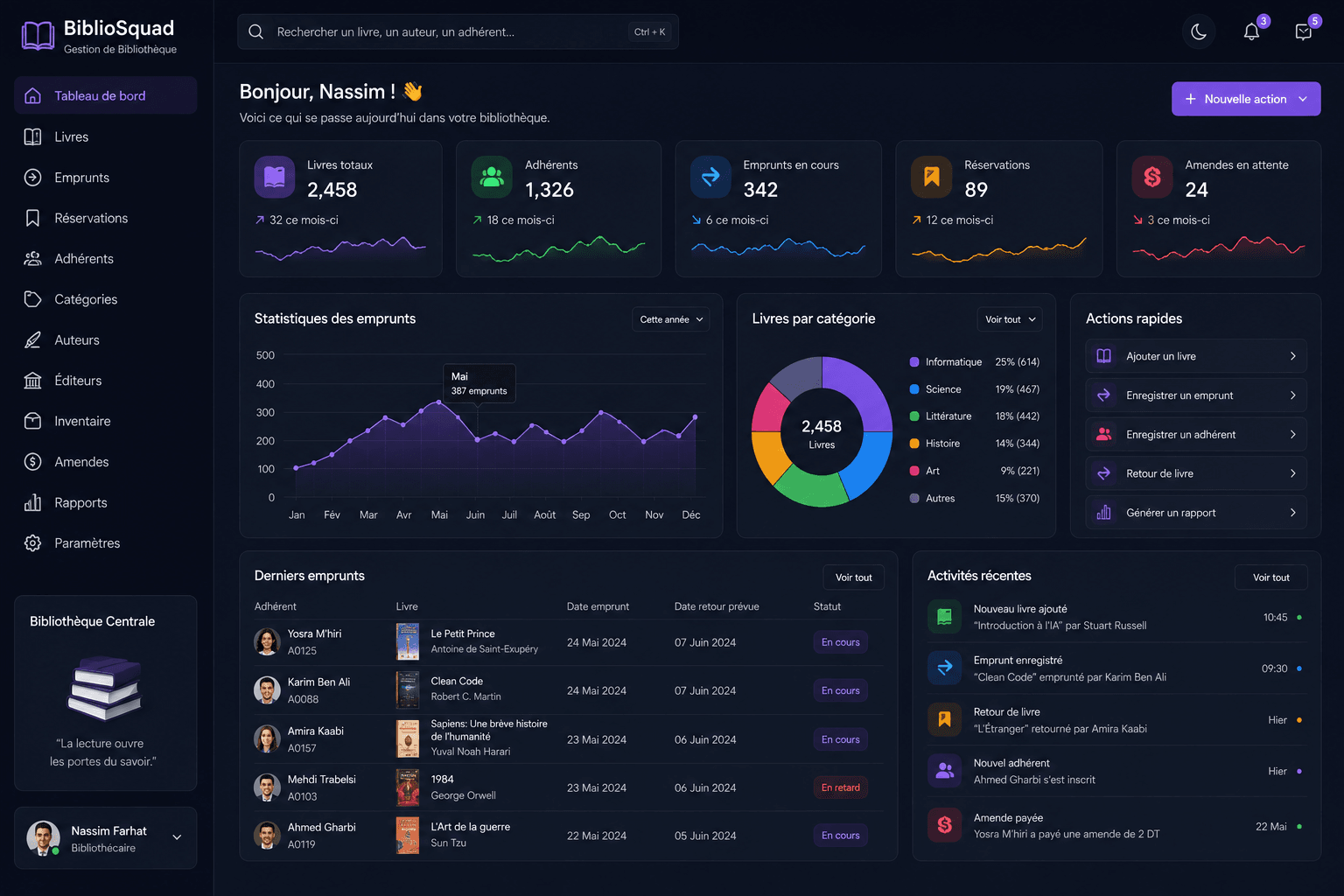Expand the Ajouter un livre chevron
1344x896 pixels.
[x=1292, y=356]
